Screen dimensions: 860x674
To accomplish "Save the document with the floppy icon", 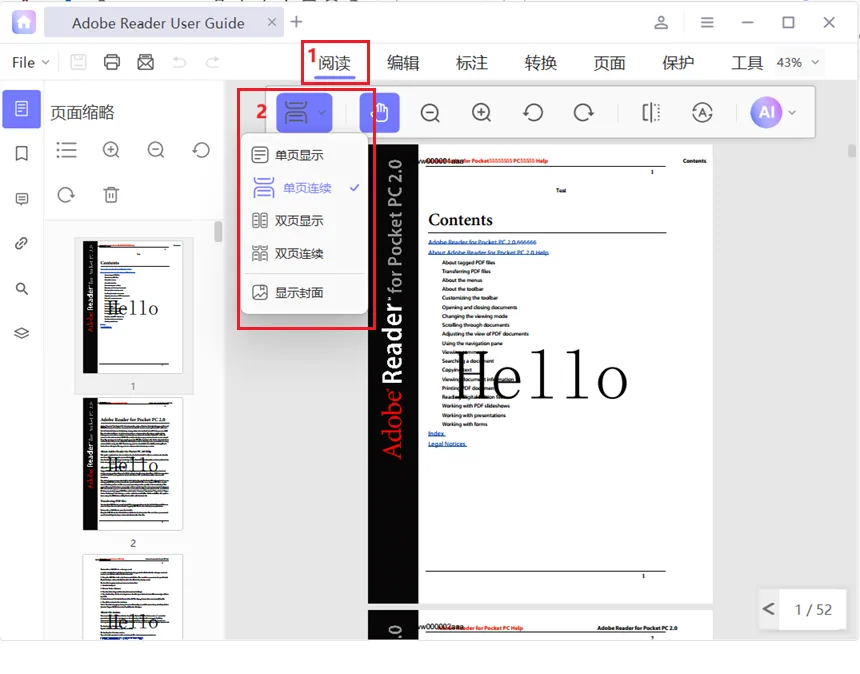I will (x=78, y=62).
